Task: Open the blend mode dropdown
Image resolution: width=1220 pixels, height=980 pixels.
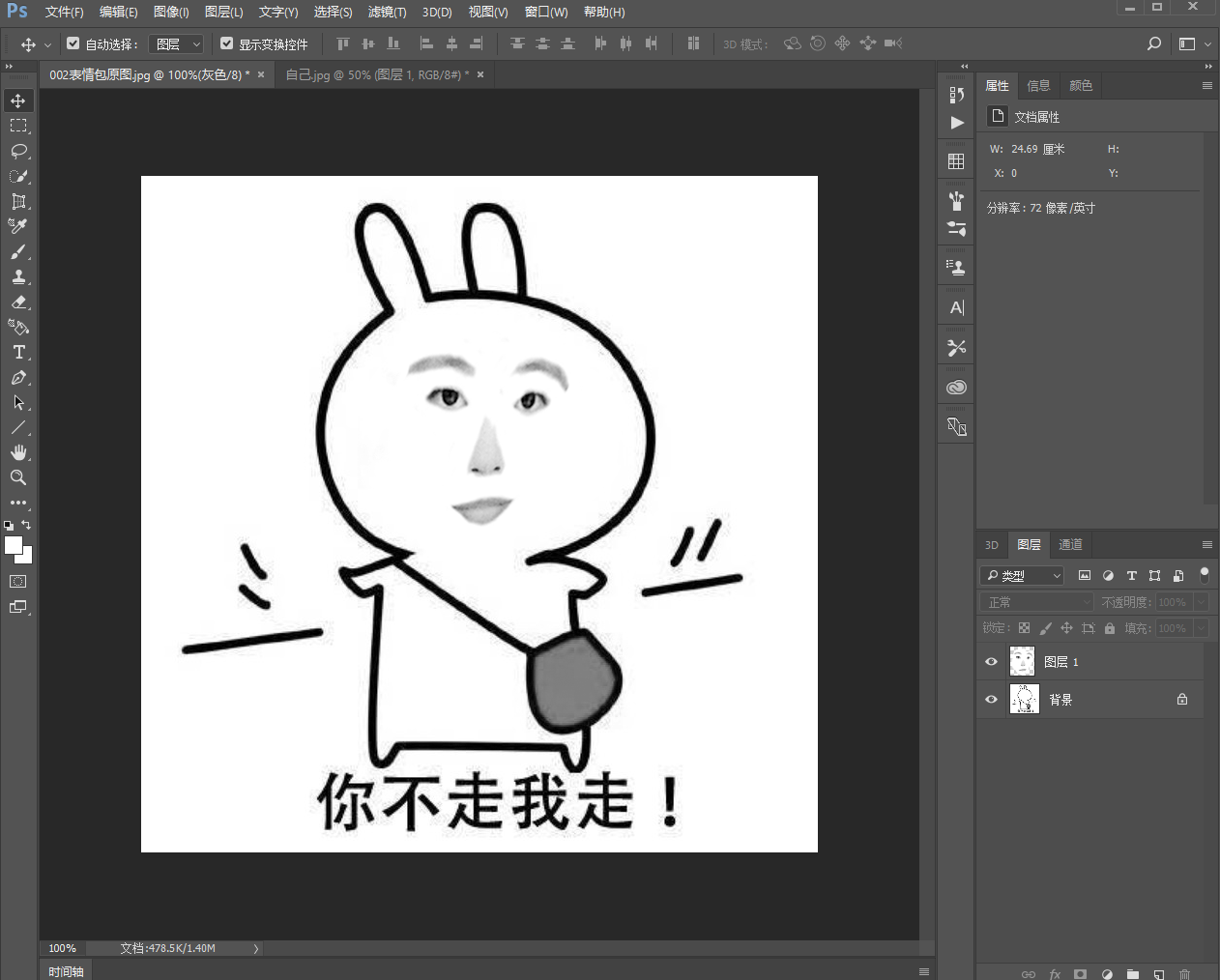Action: pos(1035,601)
